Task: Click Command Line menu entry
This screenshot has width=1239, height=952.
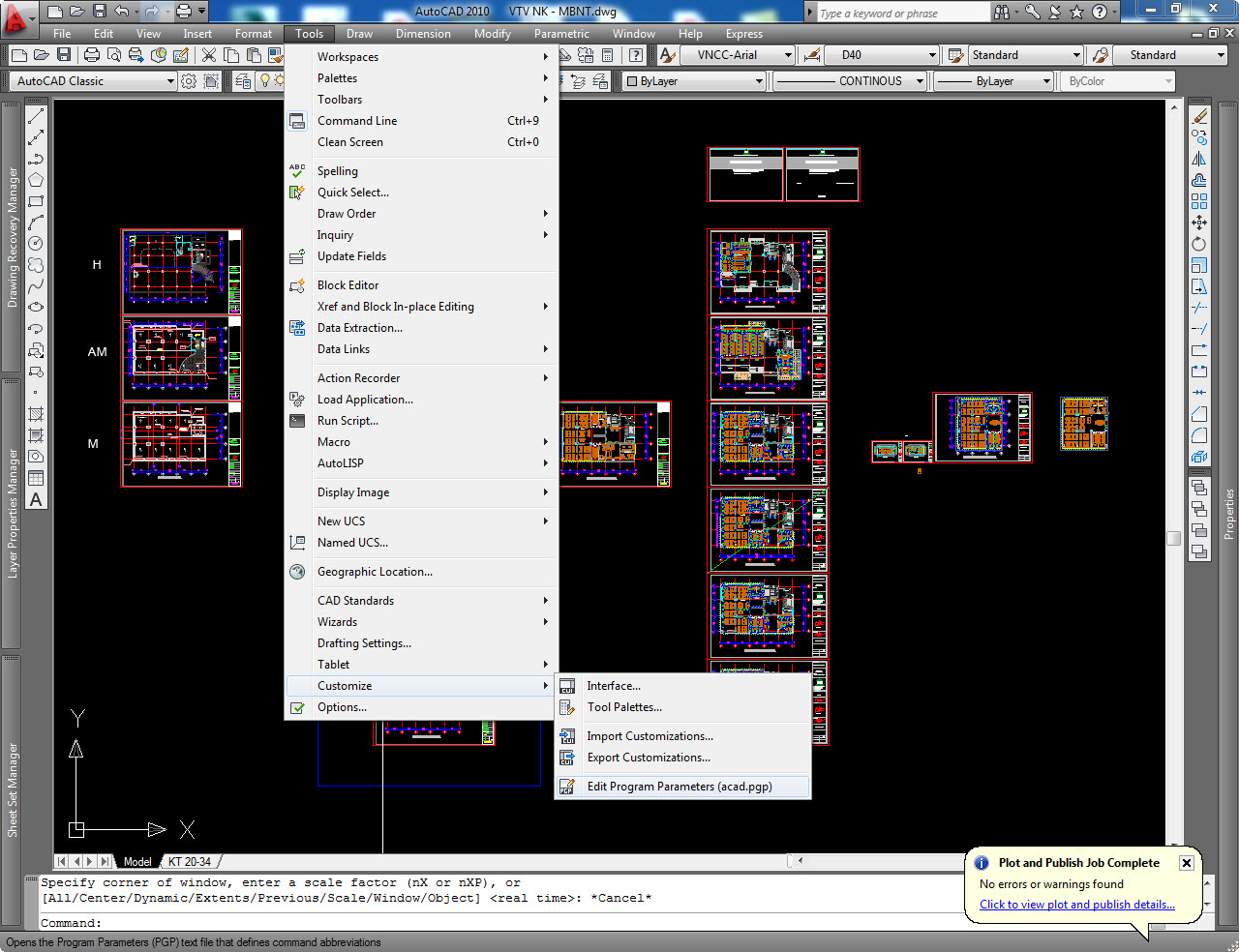Action: 422,121
